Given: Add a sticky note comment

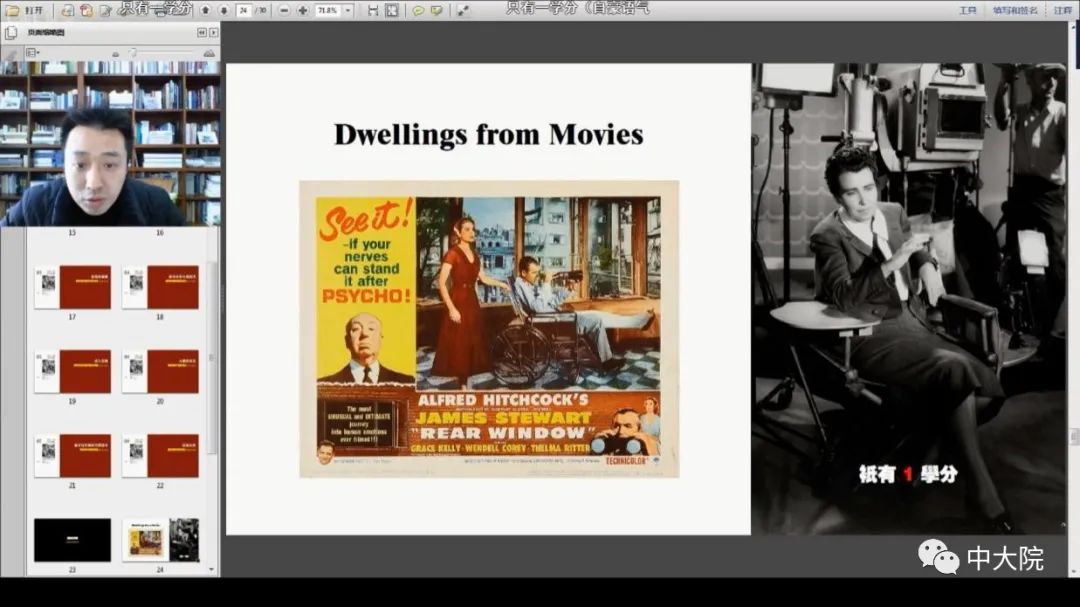Looking at the screenshot, I should pos(418,10).
